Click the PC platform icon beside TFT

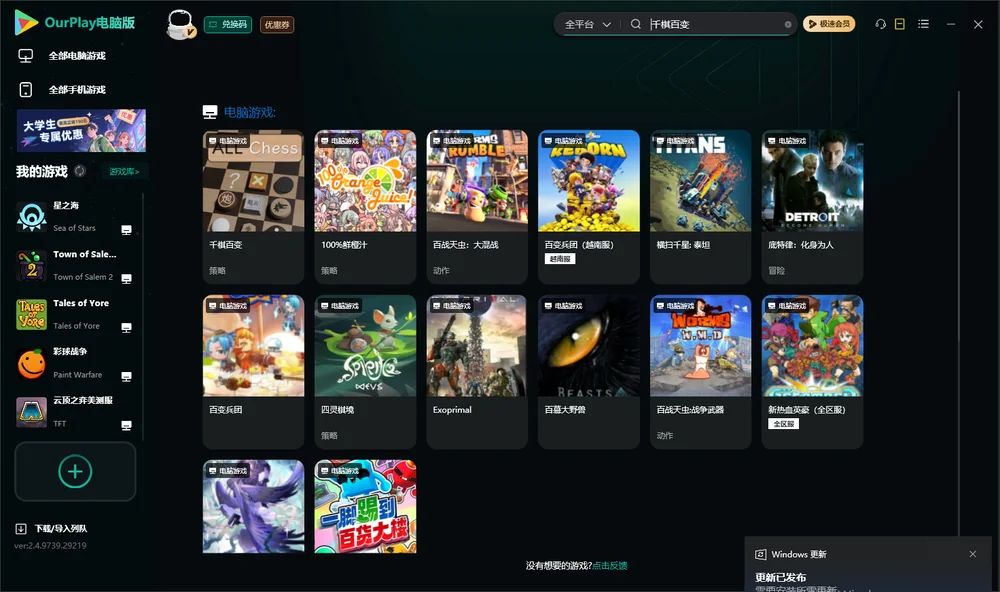(126, 426)
